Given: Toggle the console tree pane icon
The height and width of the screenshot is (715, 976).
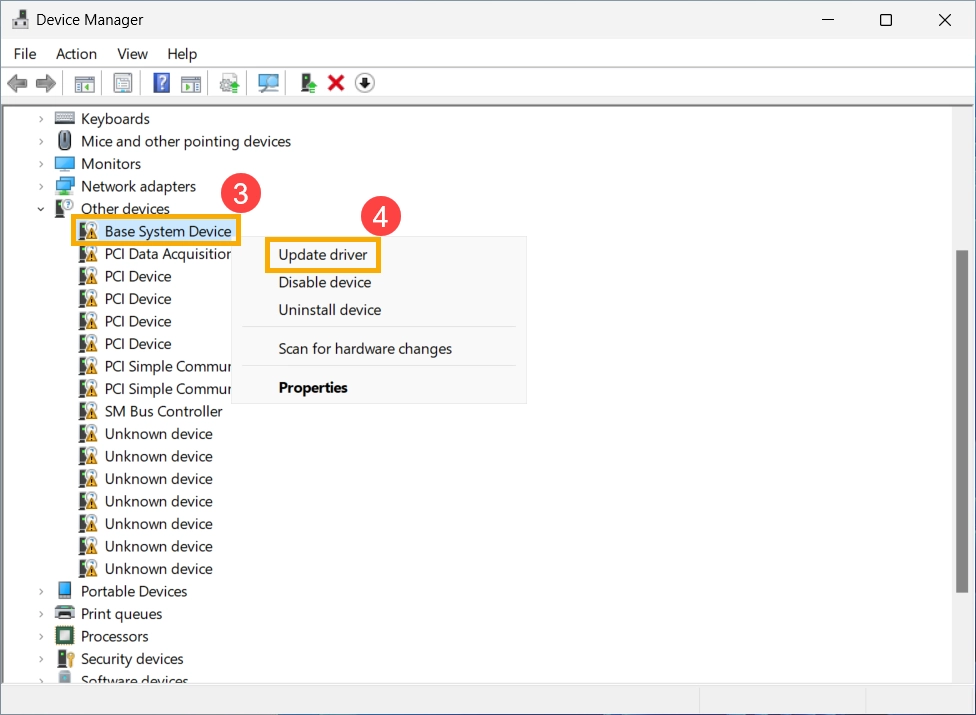Looking at the screenshot, I should coord(85,83).
